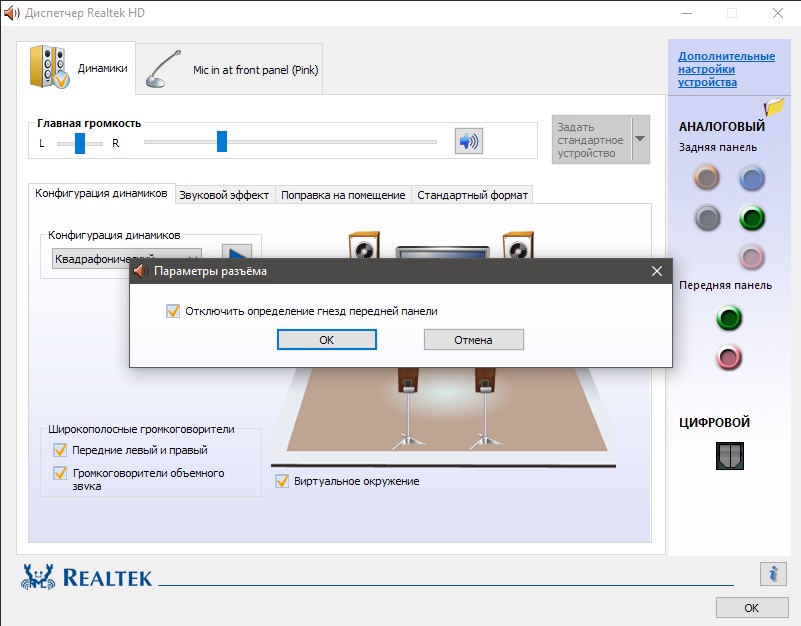801x626 pixels.
Task: Click the digital optical output icon
Action: coord(729,455)
